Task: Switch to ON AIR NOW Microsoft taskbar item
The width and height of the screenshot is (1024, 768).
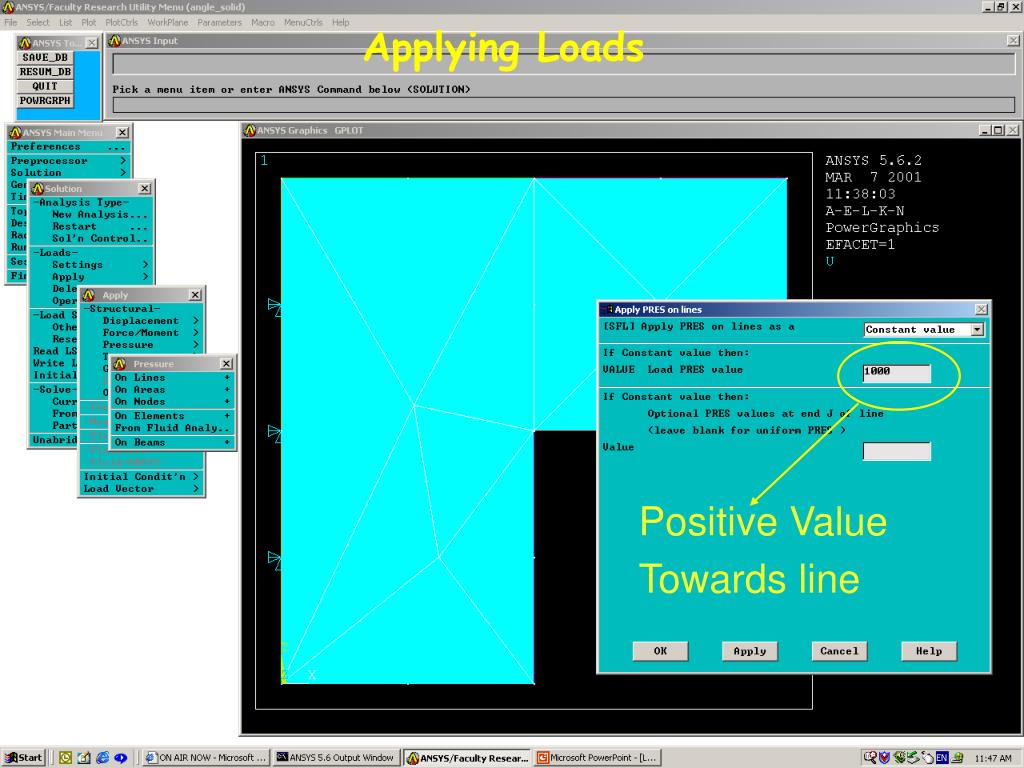Action: coord(206,758)
